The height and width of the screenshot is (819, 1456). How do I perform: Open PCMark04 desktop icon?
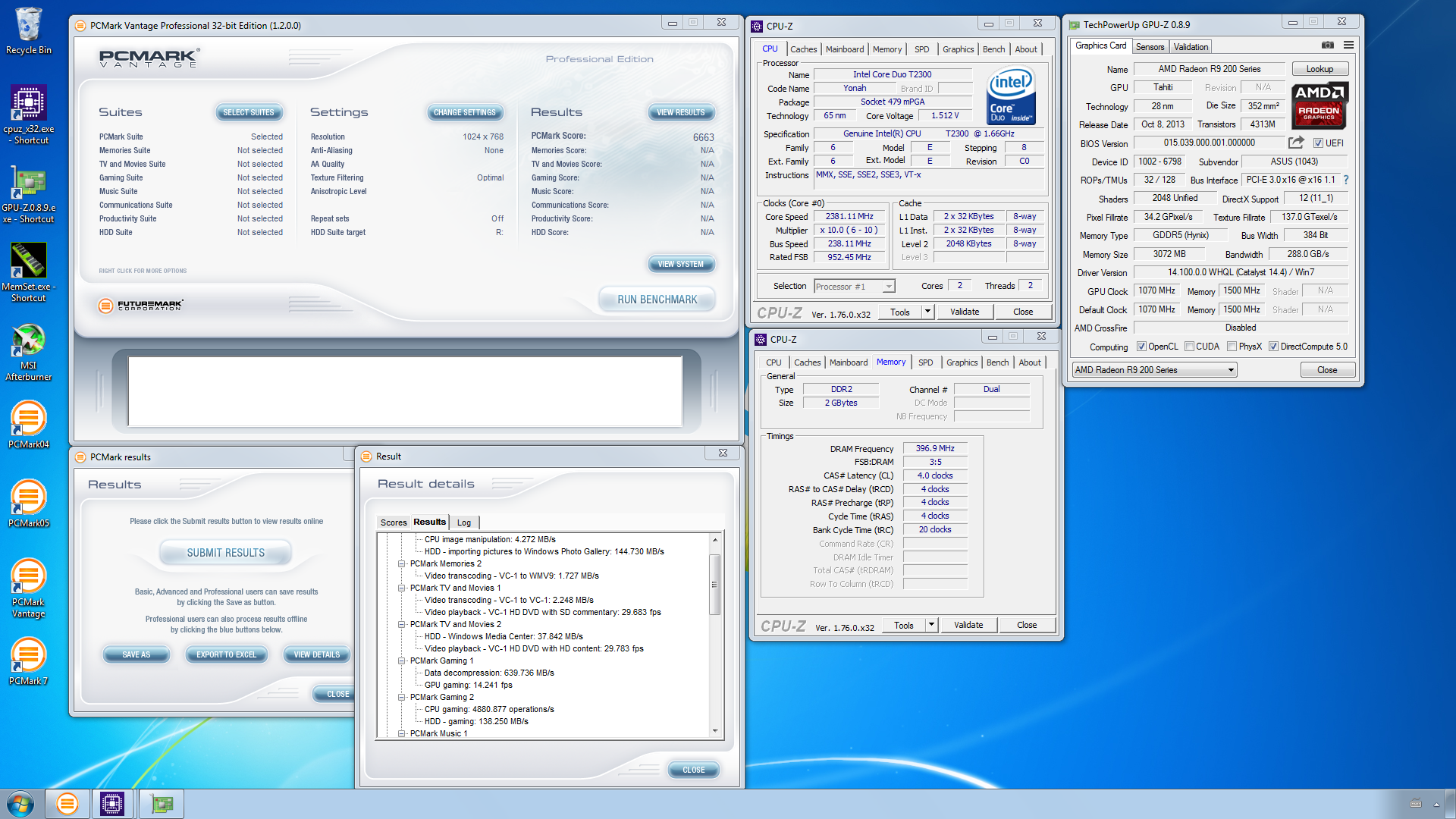pyautogui.click(x=29, y=425)
